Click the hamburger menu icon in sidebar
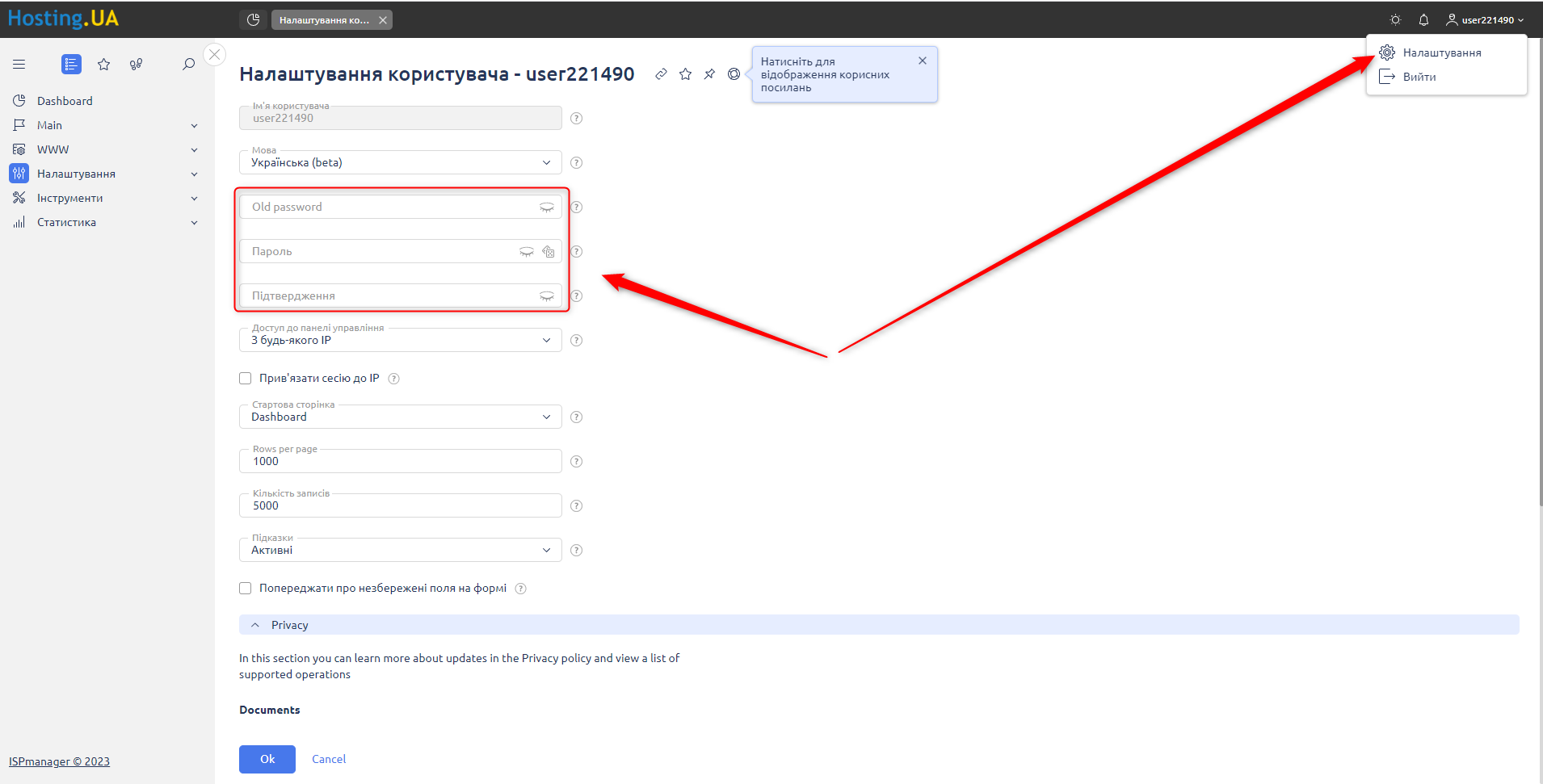 pos(19,65)
